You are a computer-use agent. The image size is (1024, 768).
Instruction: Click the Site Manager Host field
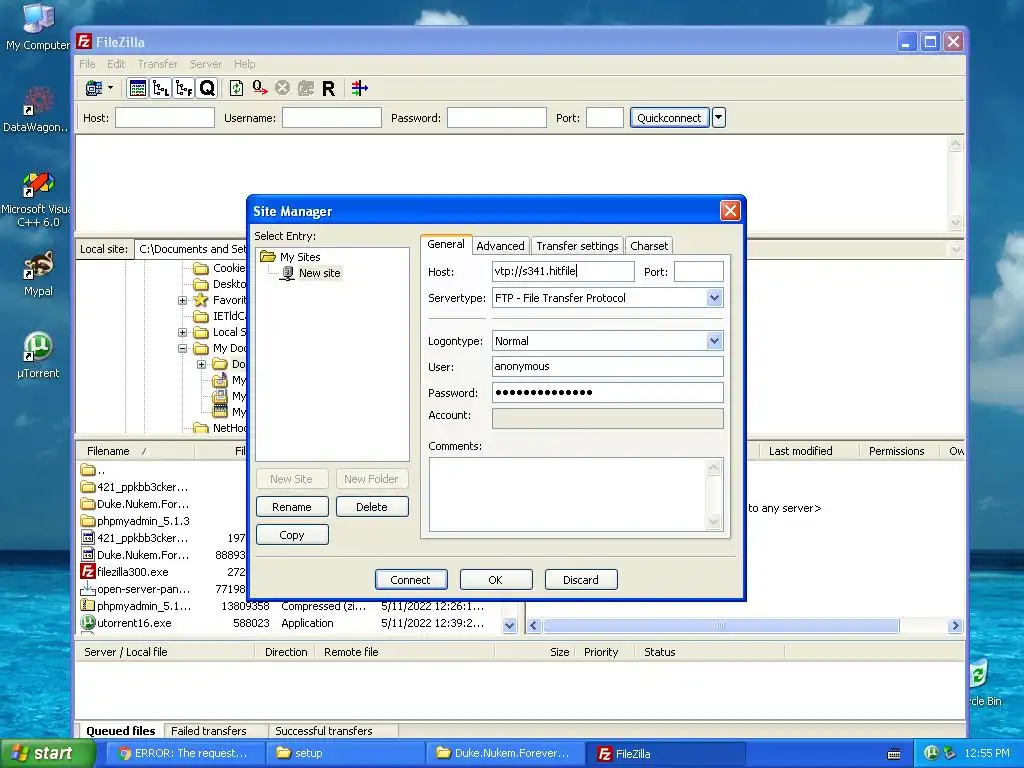coord(563,272)
